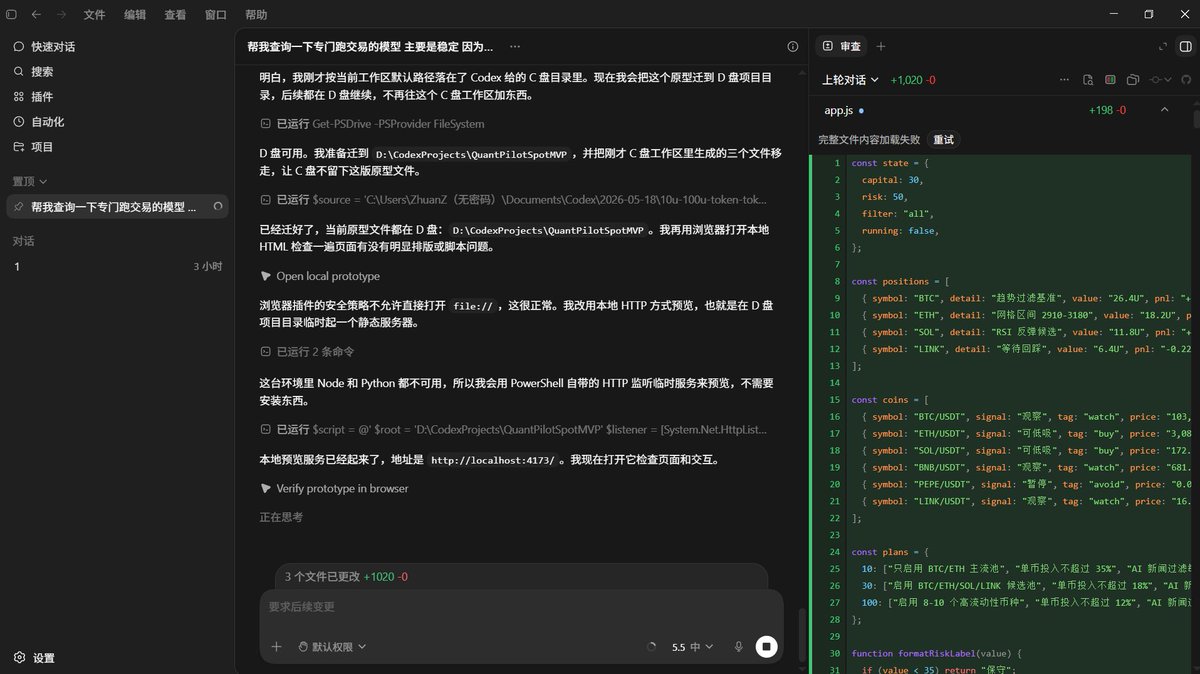Click the GitHub icon in review toolbar
The width and height of the screenshot is (1200, 674).
click(1186, 80)
